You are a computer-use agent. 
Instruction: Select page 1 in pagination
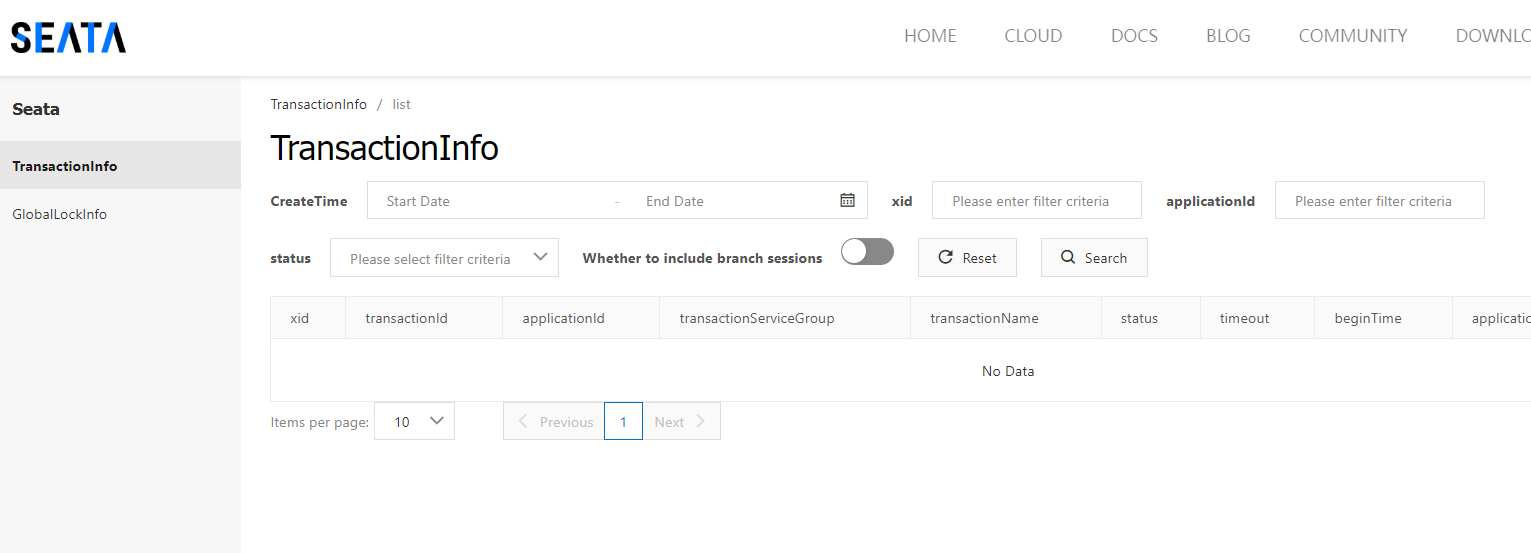[623, 421]
